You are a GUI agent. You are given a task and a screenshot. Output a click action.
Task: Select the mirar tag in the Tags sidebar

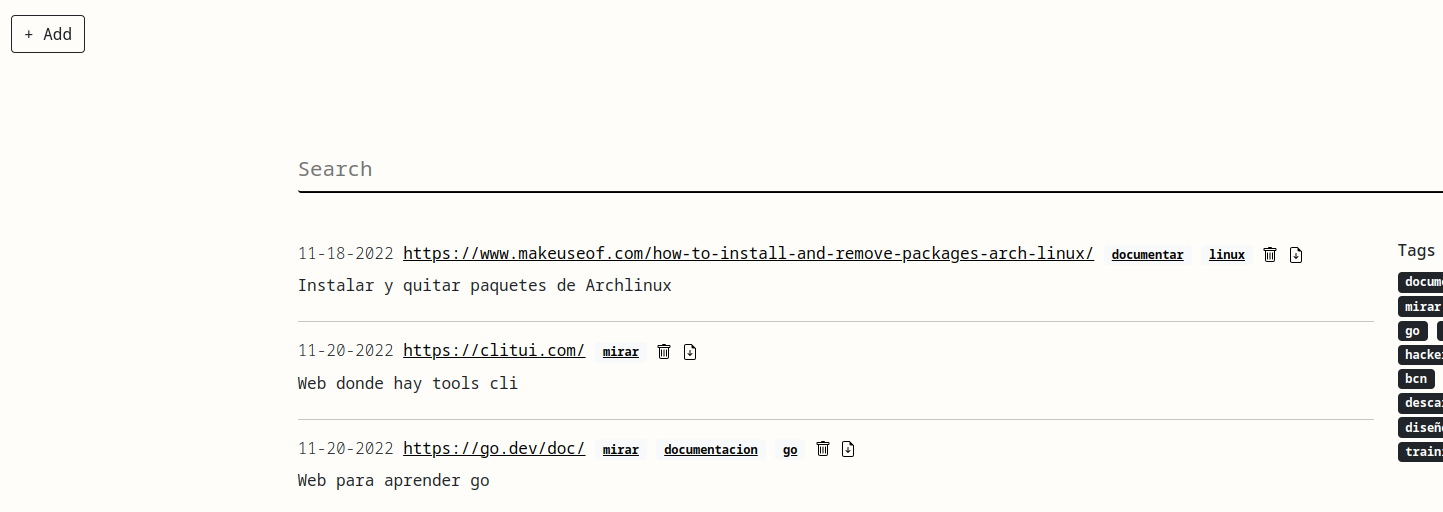[x=1421, y=307]
